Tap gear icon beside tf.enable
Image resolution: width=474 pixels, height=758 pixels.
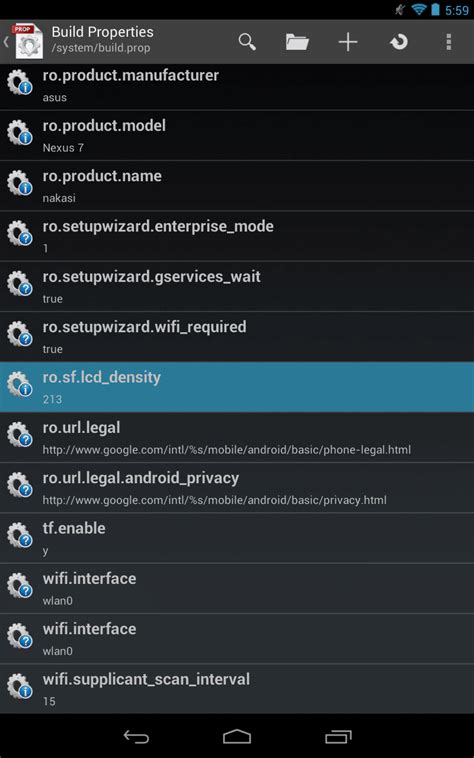(x=20, y=535)
